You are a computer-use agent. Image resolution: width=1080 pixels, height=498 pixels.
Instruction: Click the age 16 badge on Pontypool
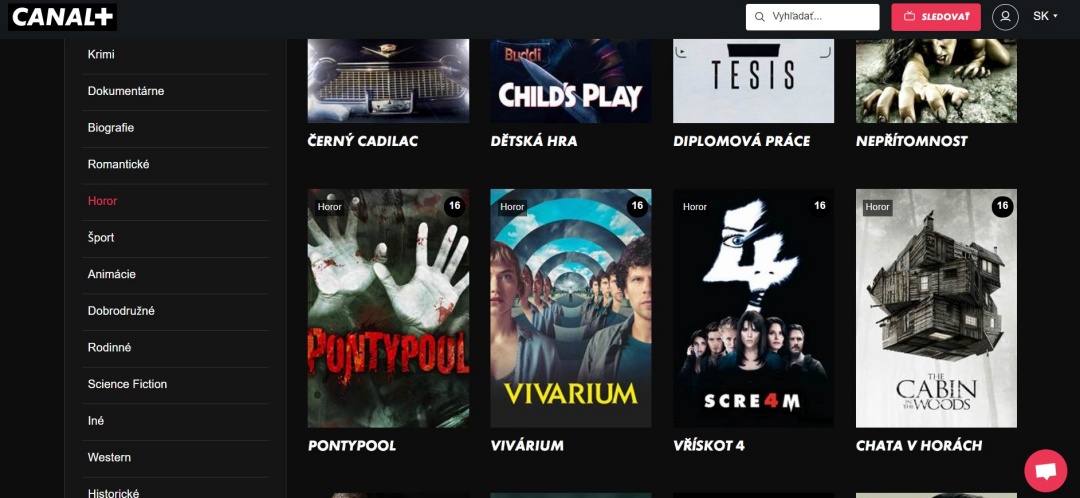(454, 206)
